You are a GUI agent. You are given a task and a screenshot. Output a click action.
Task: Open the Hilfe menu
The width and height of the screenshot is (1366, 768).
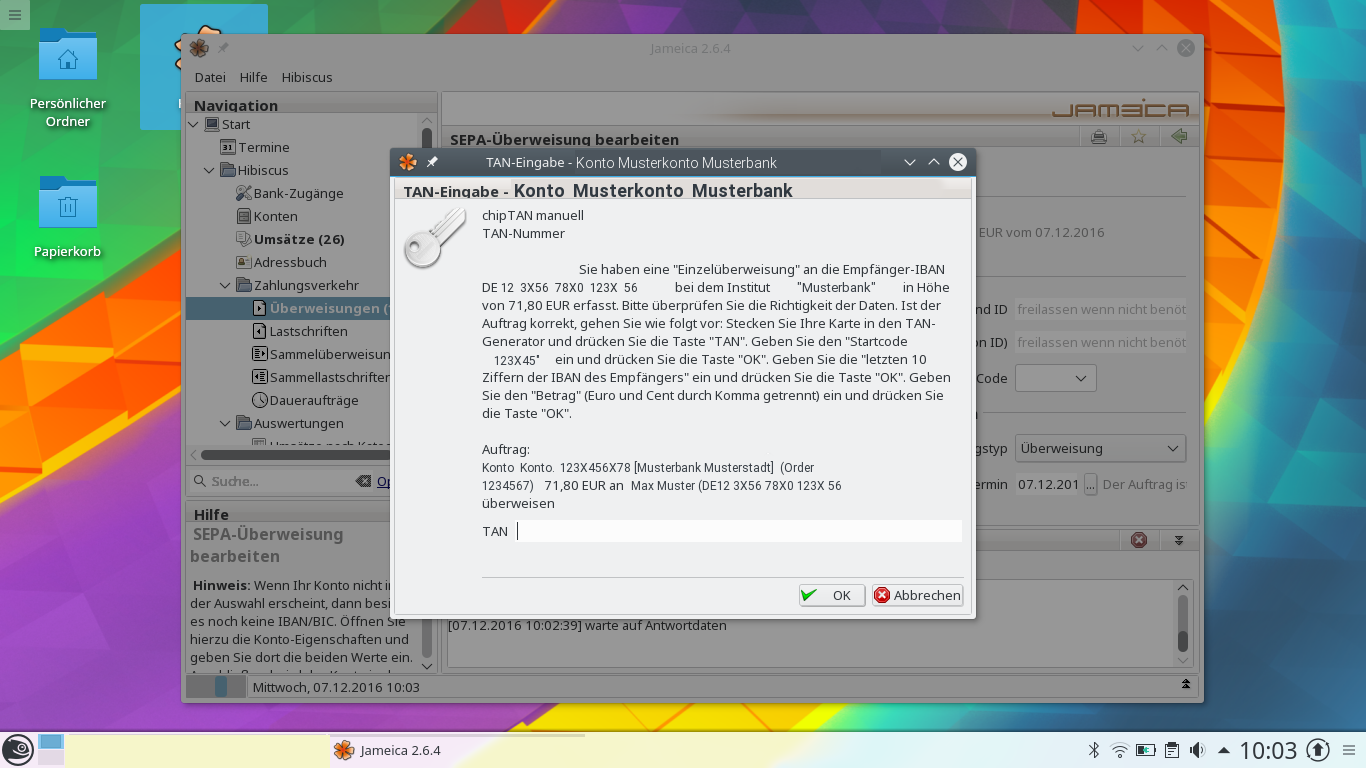tap(253, 77)
